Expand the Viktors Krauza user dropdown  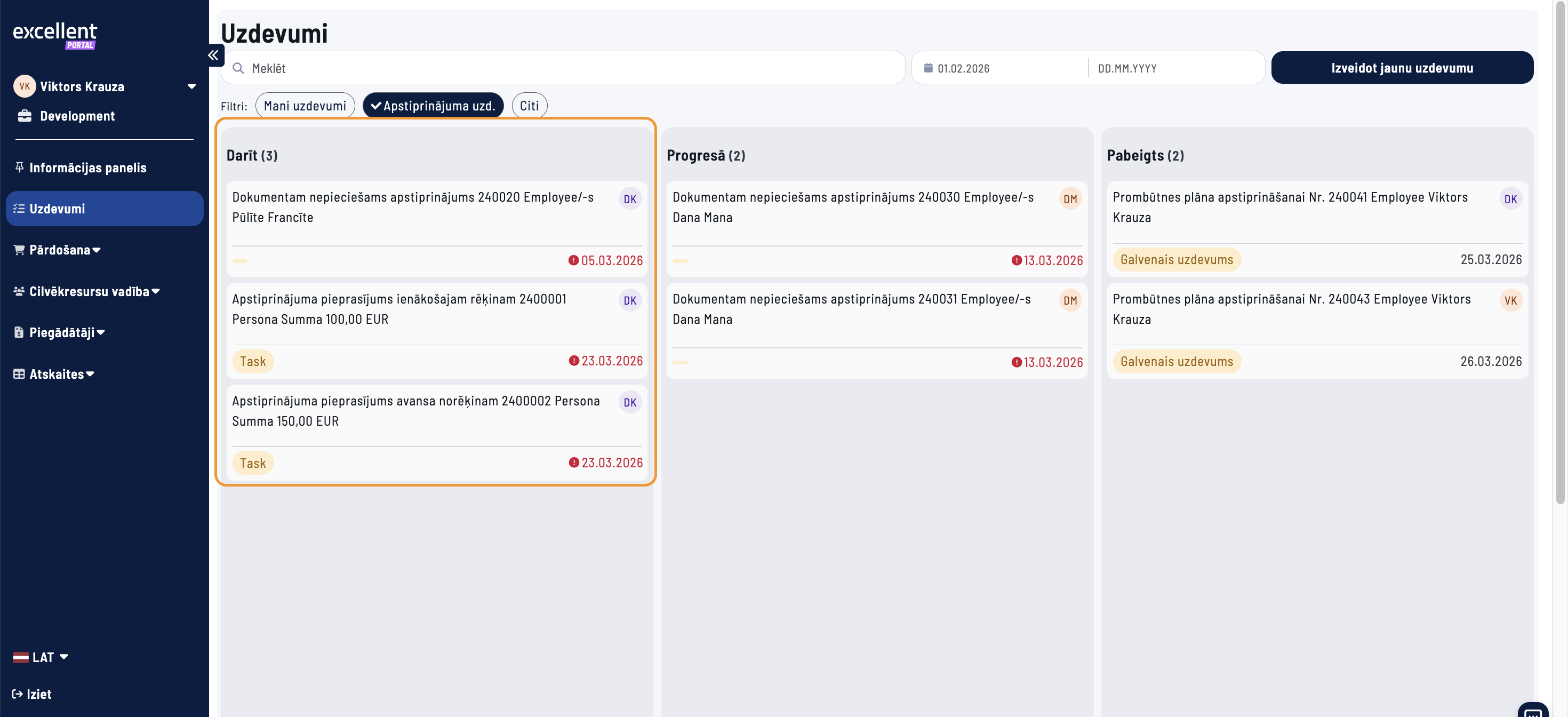coord(192,86)
